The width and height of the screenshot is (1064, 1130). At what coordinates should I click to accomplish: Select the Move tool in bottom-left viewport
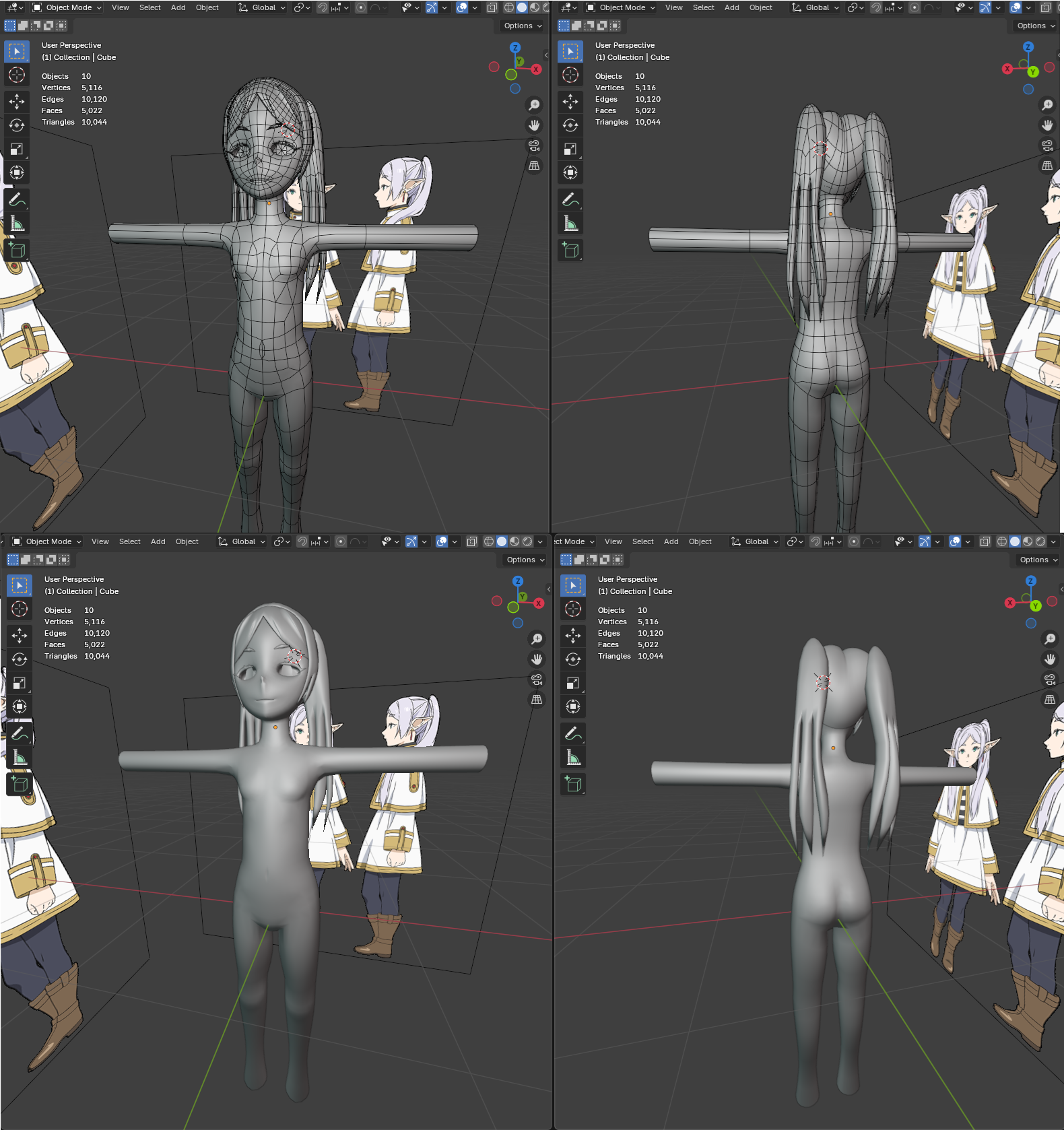(20, 636)
